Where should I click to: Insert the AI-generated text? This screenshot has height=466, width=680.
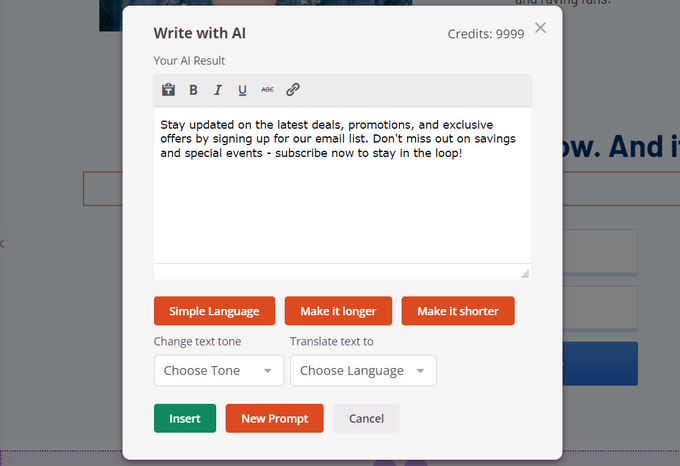click(x=185, y=419)
